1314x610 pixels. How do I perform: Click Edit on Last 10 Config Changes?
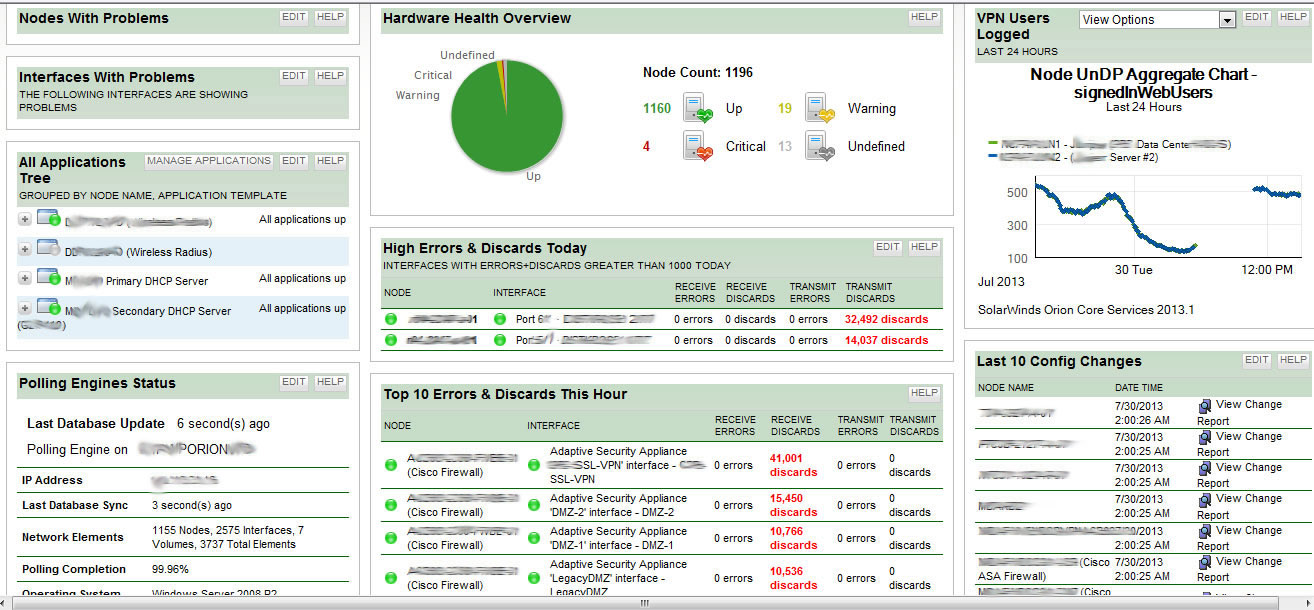tap(1257, 360)
